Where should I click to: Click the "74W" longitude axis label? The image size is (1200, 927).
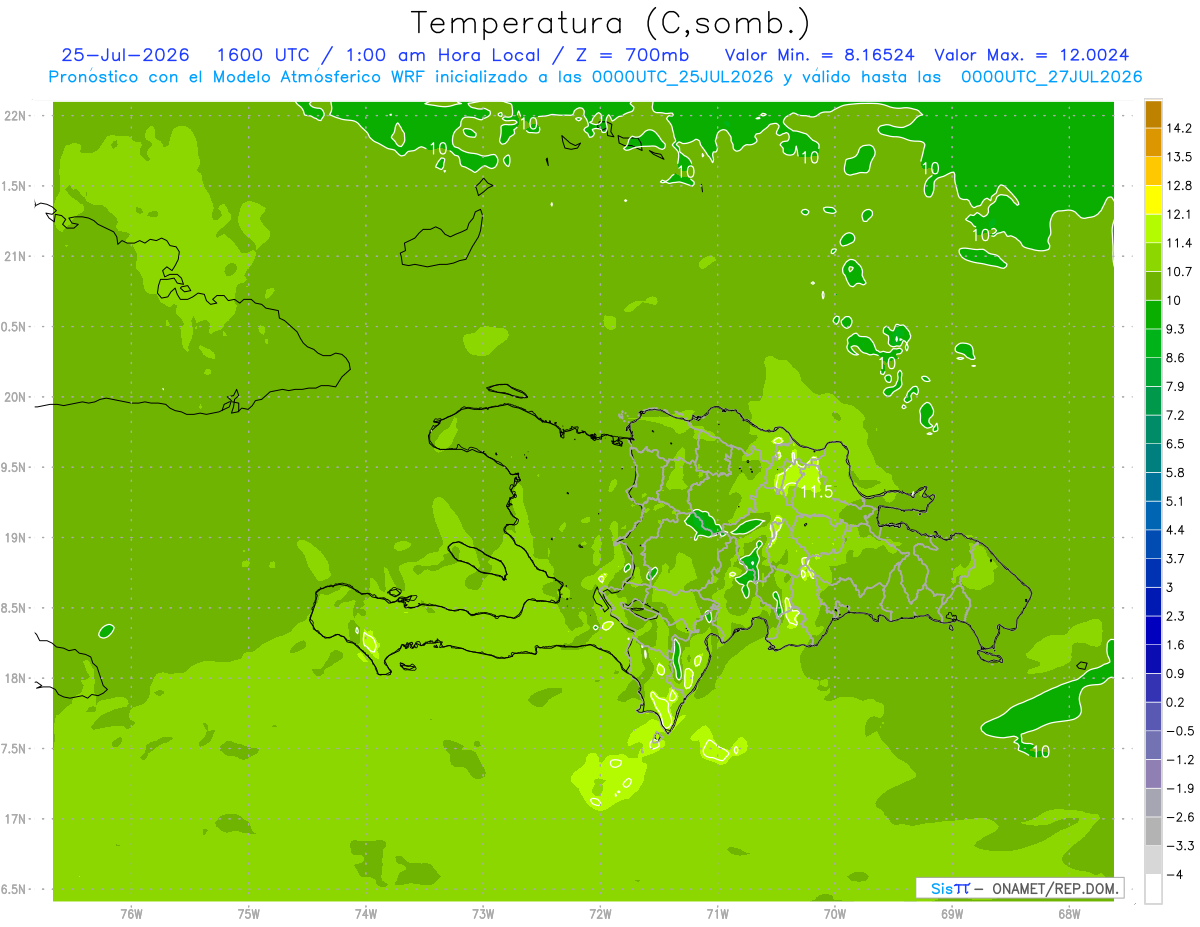366,914
